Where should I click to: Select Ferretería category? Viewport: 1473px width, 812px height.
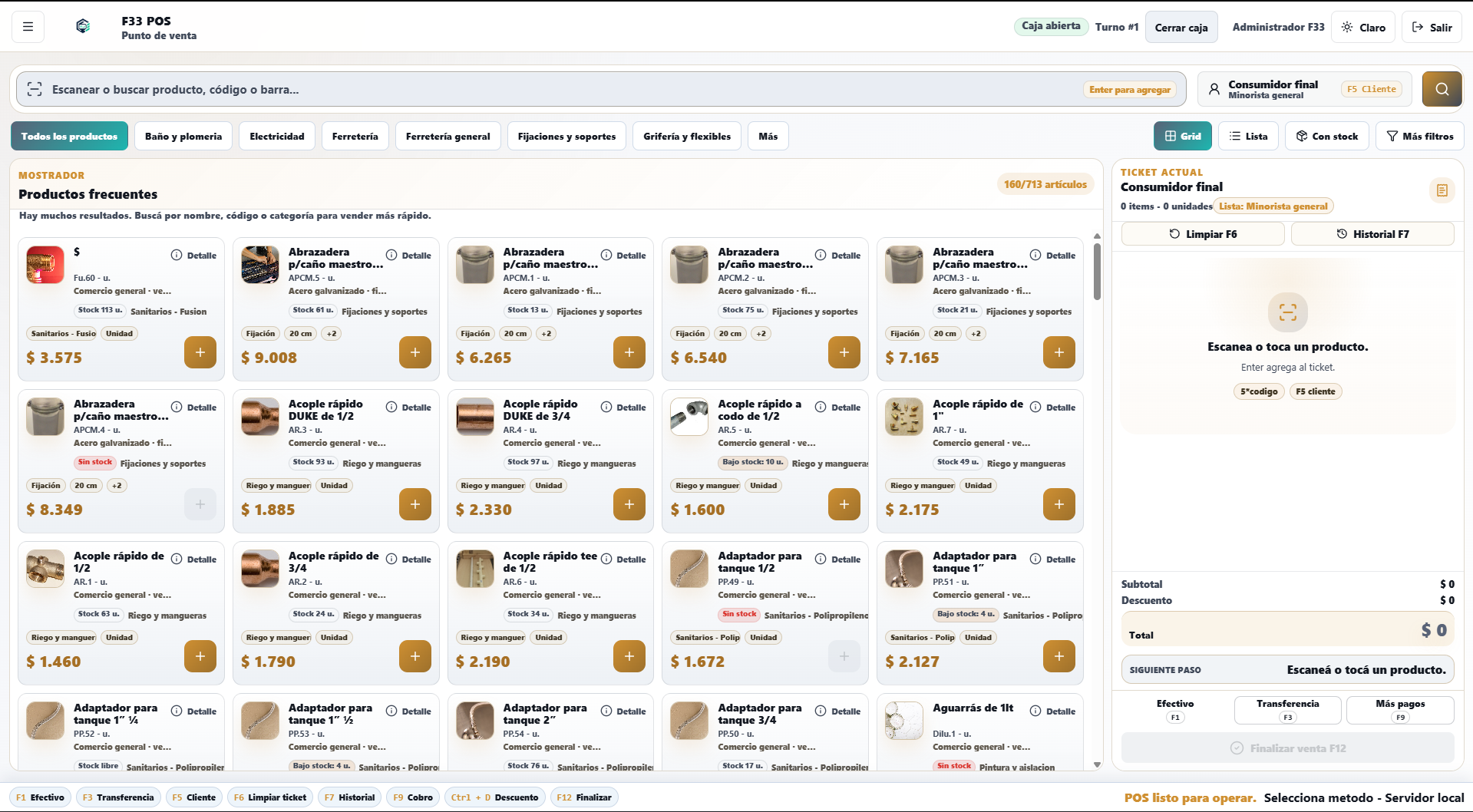[x=355, y=136]
